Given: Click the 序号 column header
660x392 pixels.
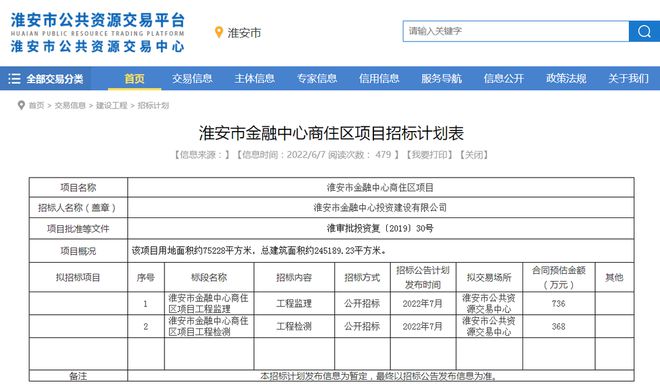Looking at the screenshot, I should (x=146, y=277).
